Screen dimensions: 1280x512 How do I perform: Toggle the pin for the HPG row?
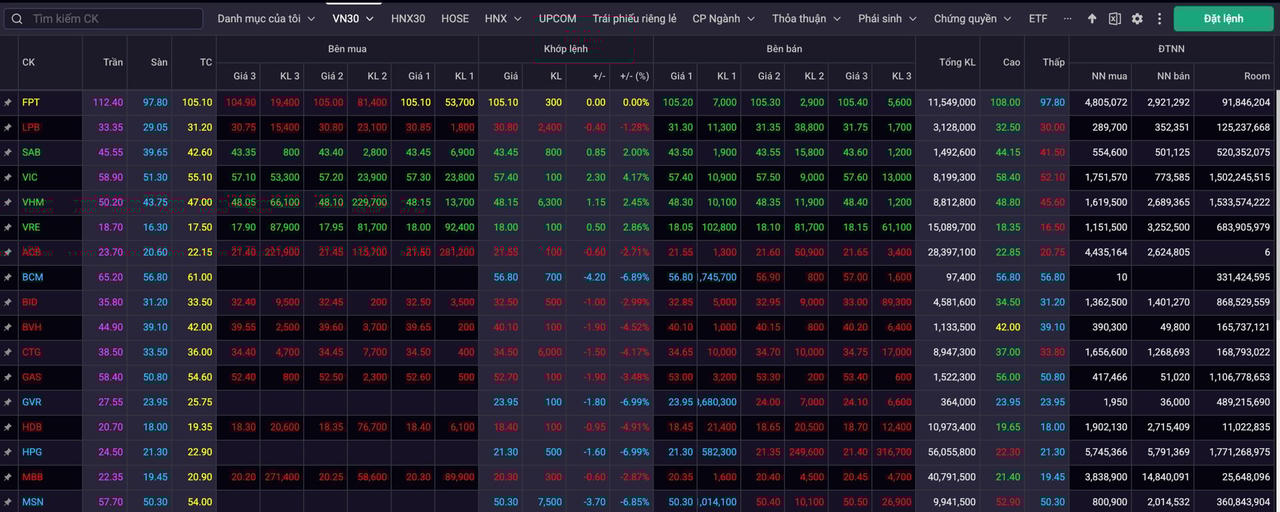pos(8,452)
